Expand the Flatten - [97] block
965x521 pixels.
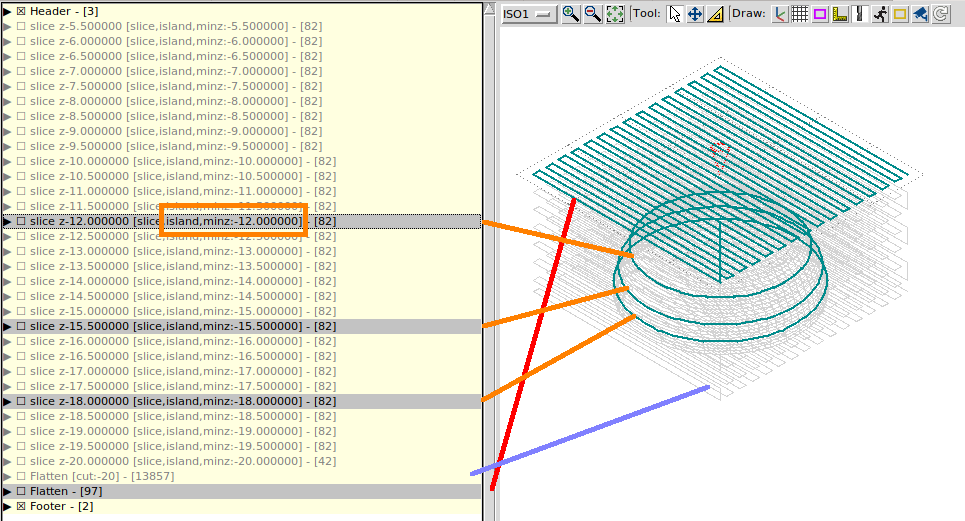pos(7,491)
